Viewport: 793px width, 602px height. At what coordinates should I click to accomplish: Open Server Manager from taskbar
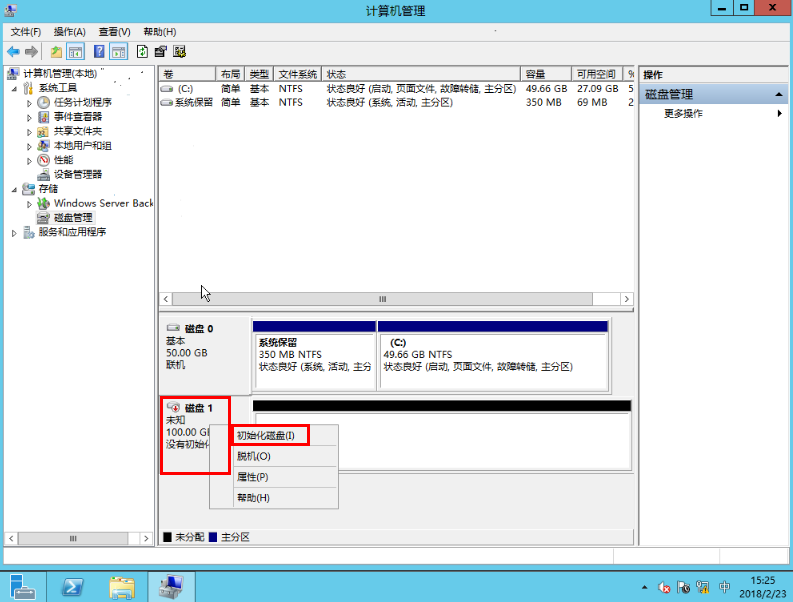pyautogui.click(x=22, y=587)
